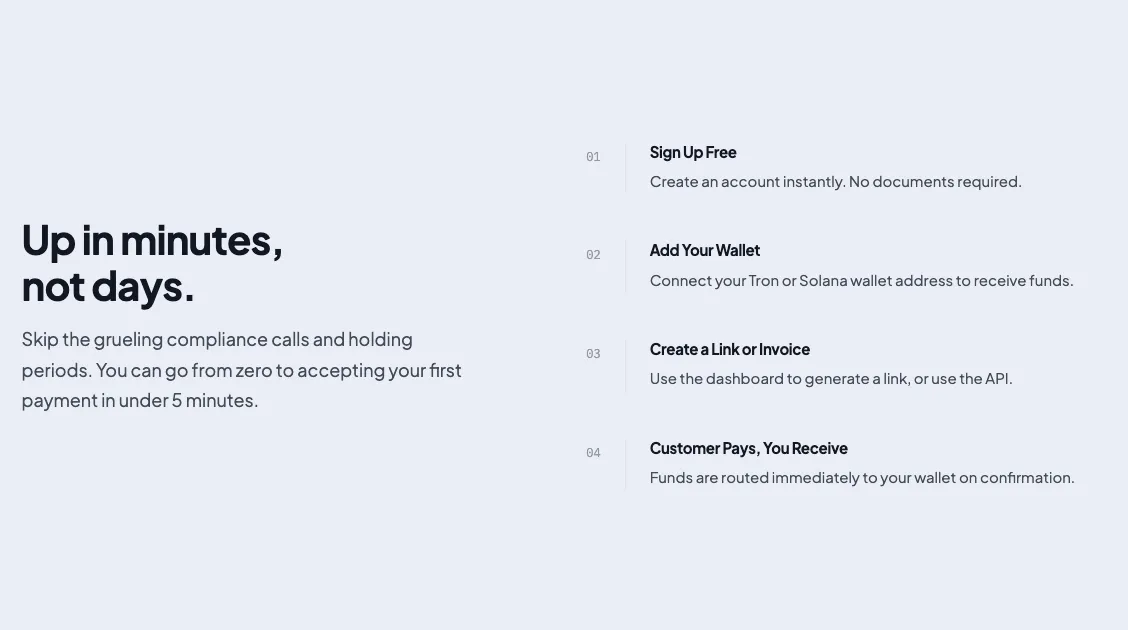1128x630 pixels.
Task: Select the 'Customer Pays, You Receive' title
Action: (748, 449)
